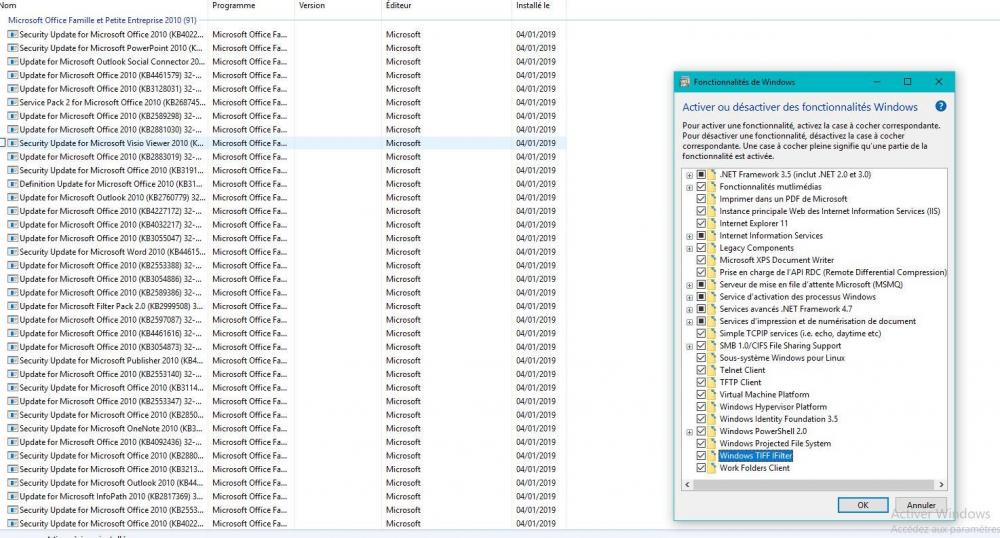Expand SMB 1.0/CIFS File Sharing Support
The width and height of the screenshot is (1000, 538).
[x=689, y=346]
